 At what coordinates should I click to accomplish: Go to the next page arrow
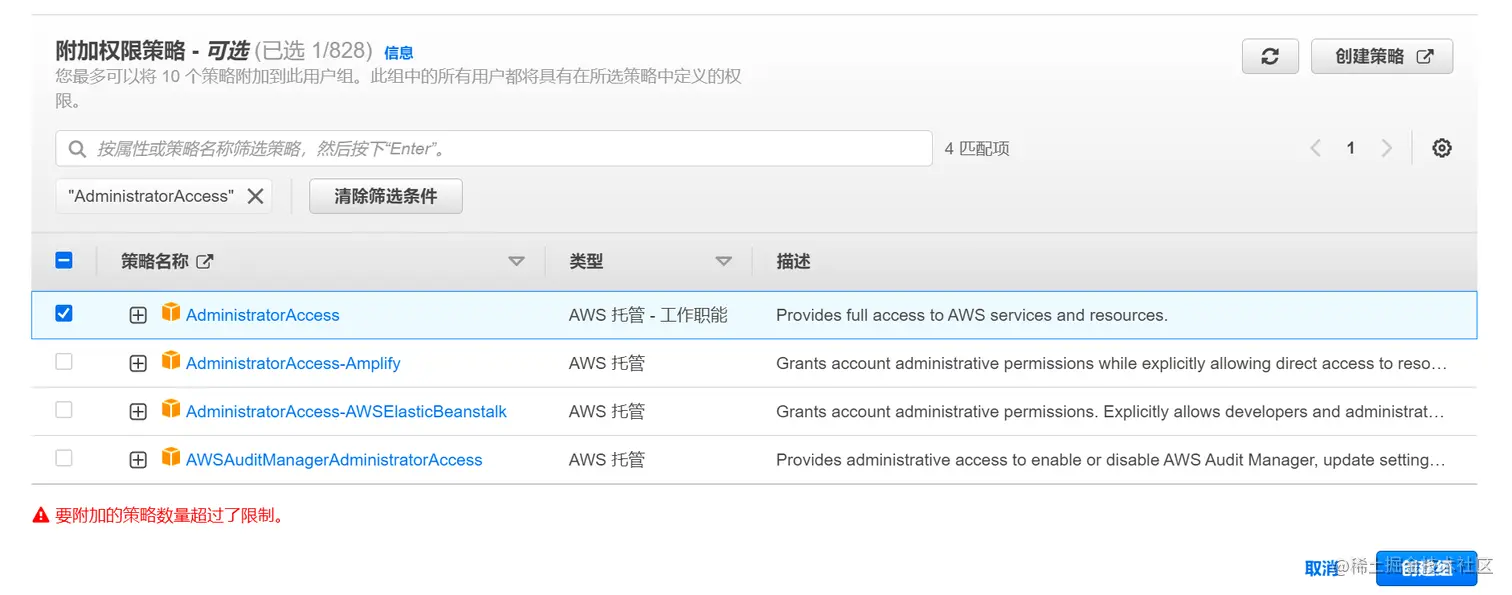pos(1386,148)
